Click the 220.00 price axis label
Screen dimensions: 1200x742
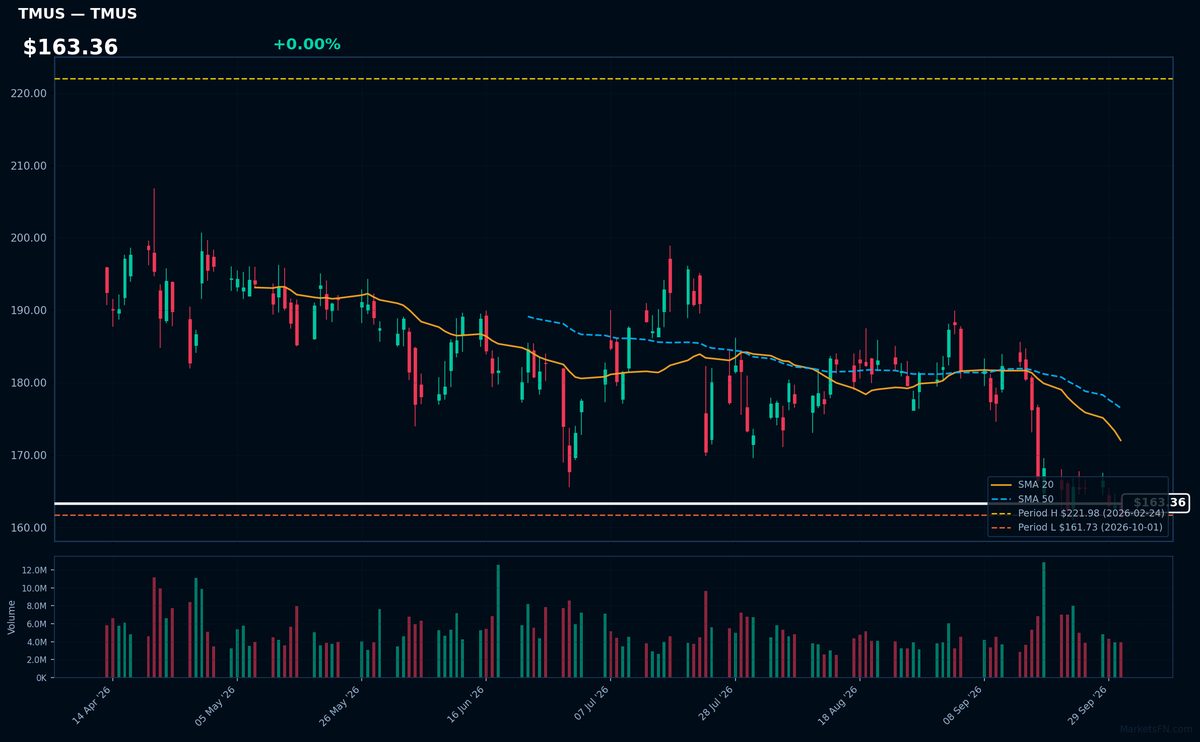30,93
